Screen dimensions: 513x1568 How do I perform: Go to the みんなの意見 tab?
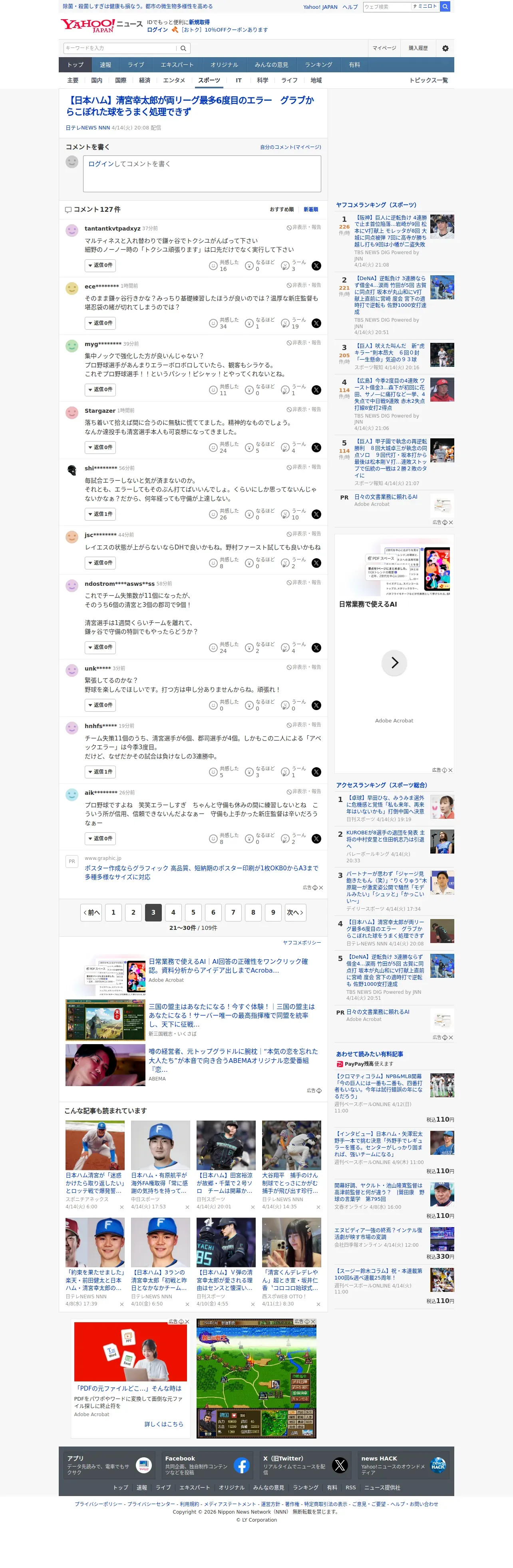click(271, 64)
